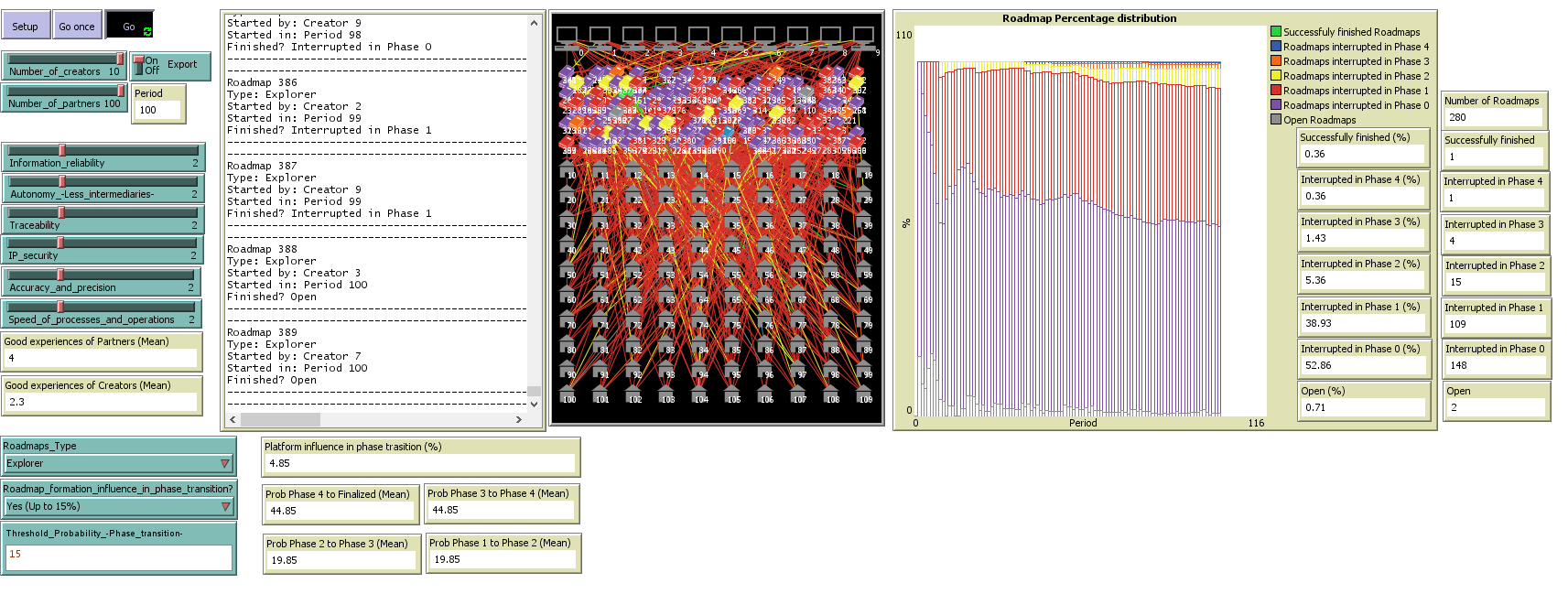Click creator computer icon labeled 9
1568x594 pixels.
coord(863,37)
